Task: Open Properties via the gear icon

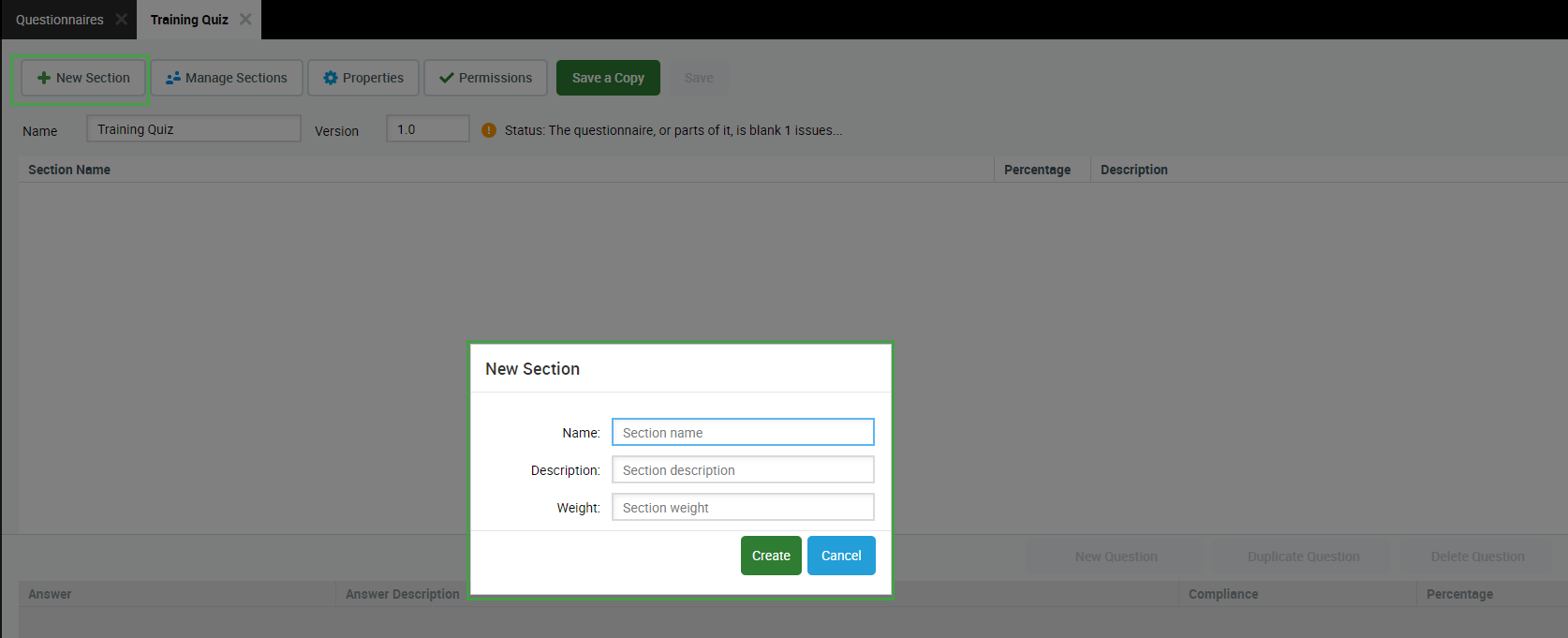Action: click(x=330, y=78)
